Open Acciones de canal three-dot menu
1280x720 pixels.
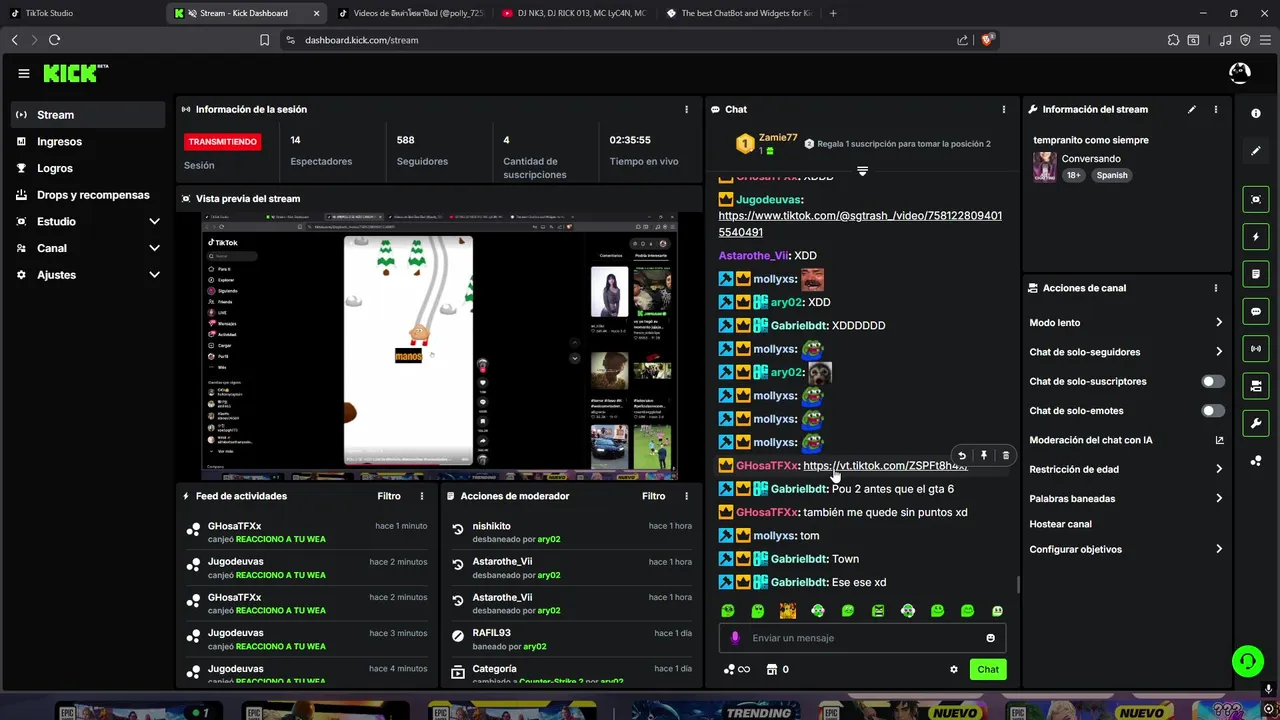(x=1216, y=288)
